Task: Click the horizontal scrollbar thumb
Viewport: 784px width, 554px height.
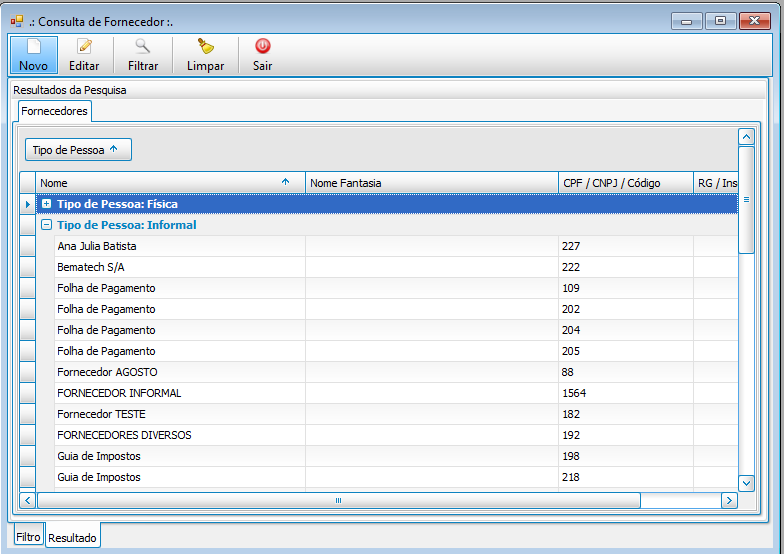Action: pos(338,500)
